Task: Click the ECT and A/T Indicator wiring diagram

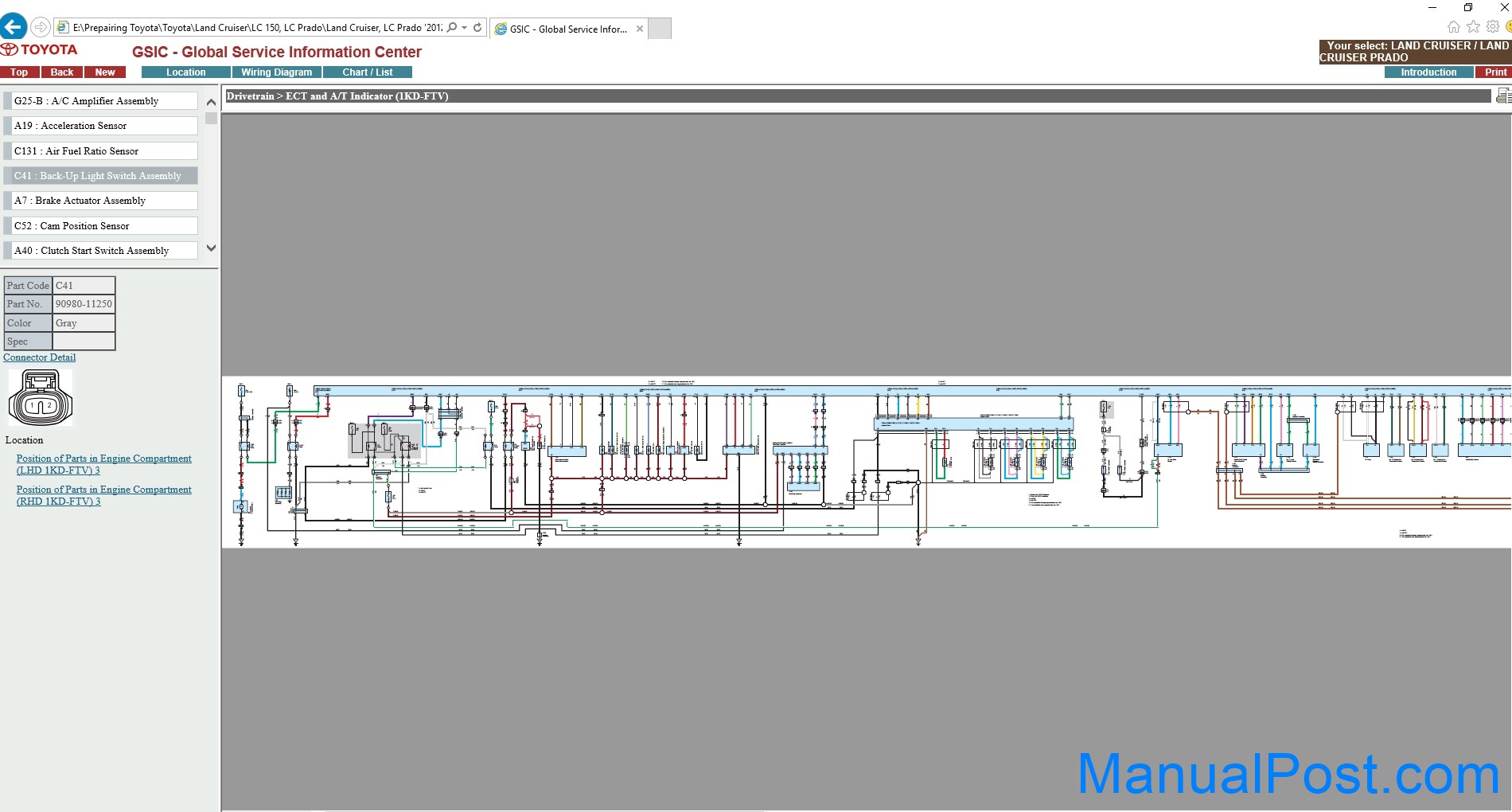Action: 867,462
